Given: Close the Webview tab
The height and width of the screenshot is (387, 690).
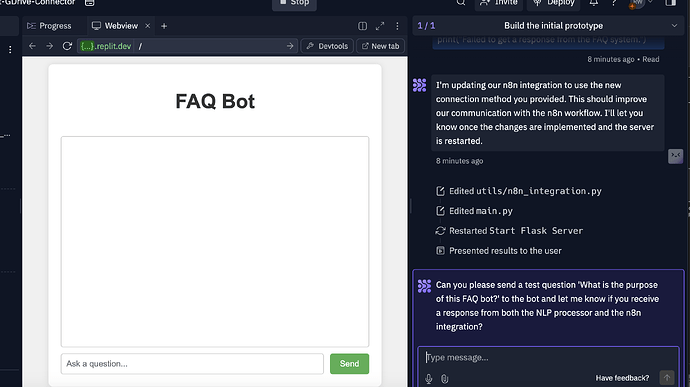Looking at the screenshot, I should (148, 26).
